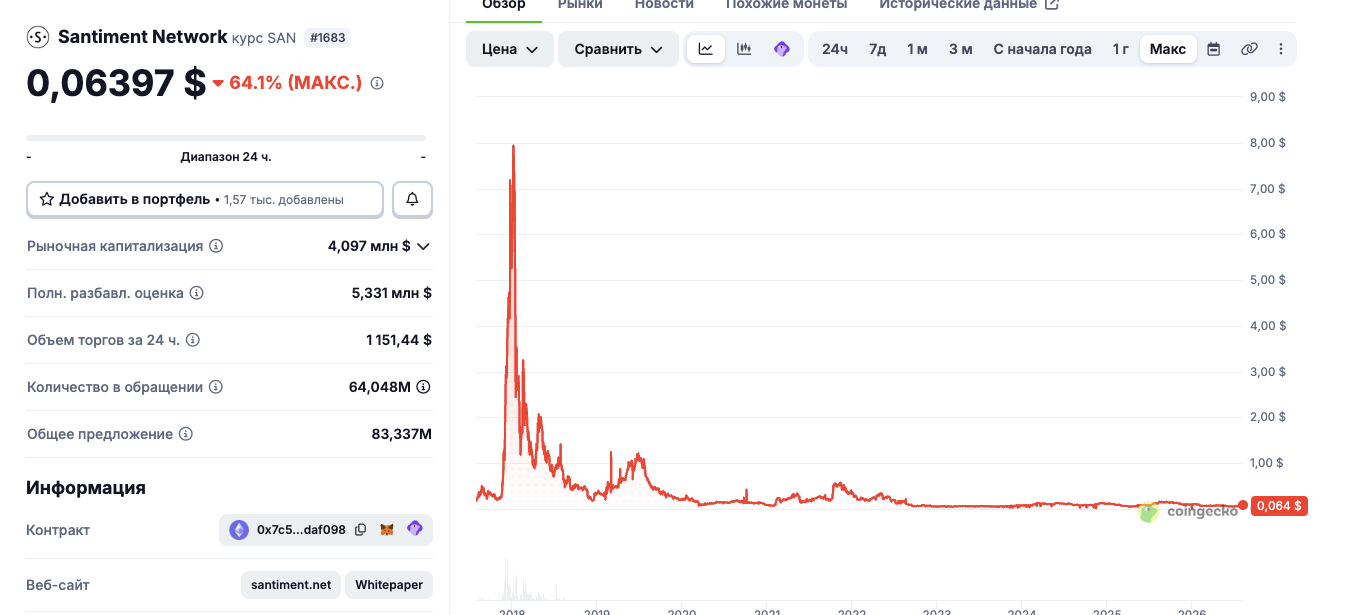Click the red 0,064 $ price label
This screenshot has height=615, width=1362.
click(x=1279, y=506)
